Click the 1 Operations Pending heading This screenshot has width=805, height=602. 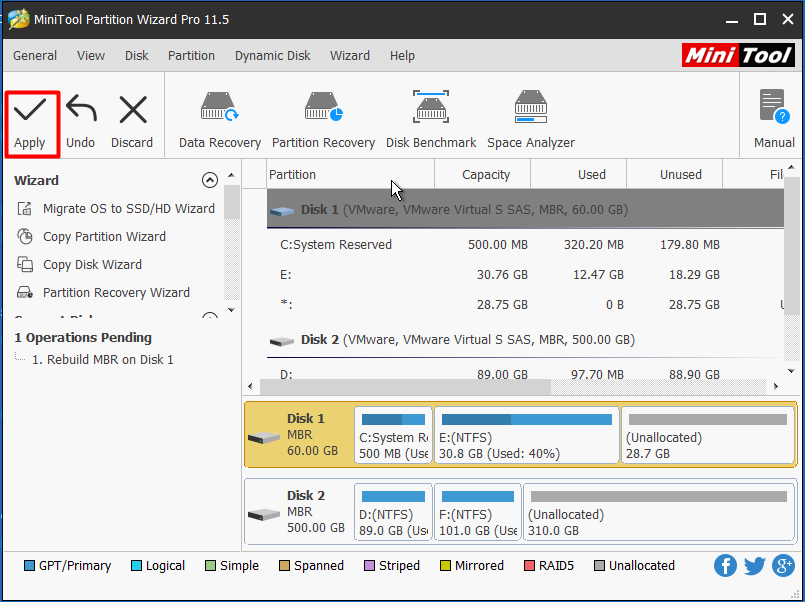click(83, 338)
